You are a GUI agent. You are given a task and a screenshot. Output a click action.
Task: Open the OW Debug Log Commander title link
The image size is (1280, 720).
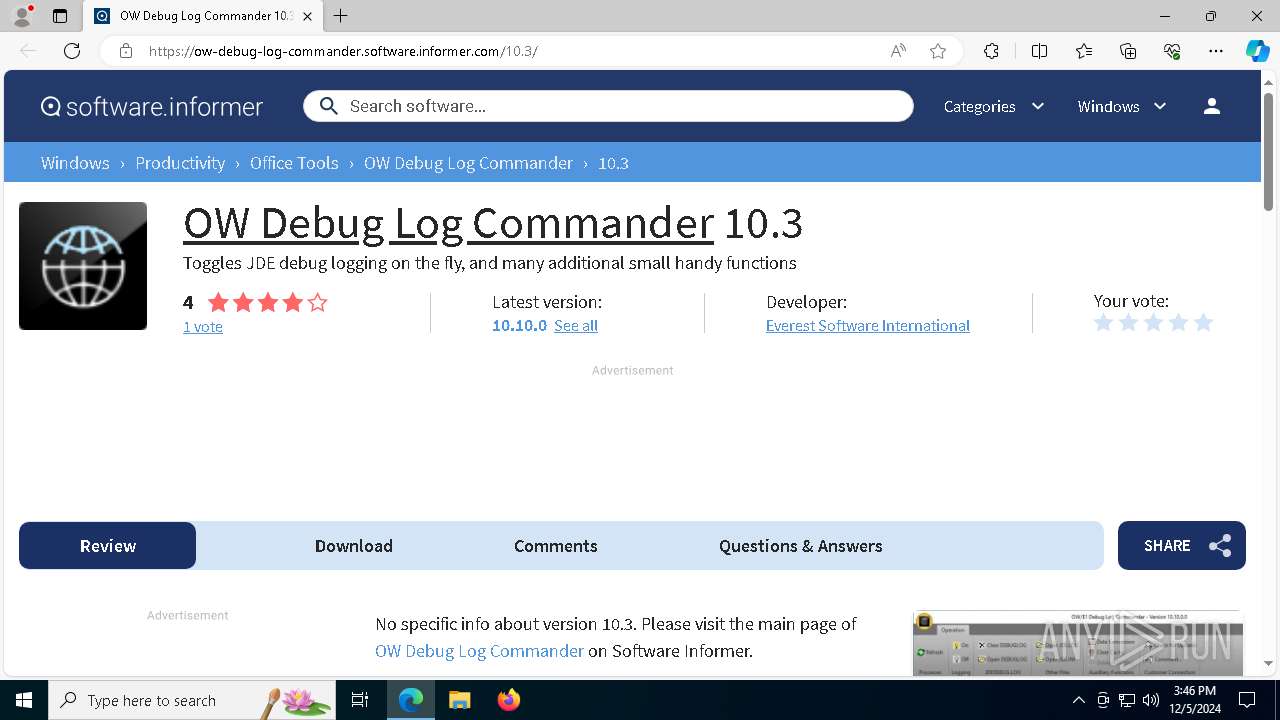click(x=449, y=223)
